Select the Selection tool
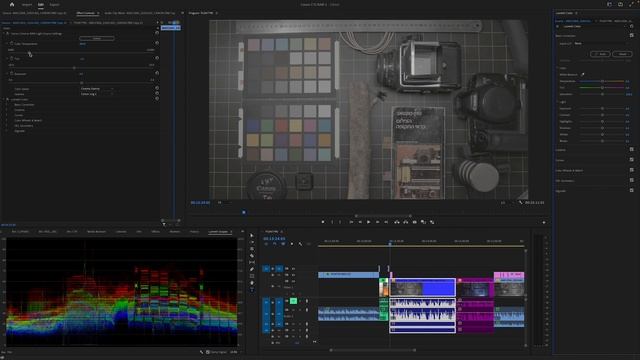Screen dimensions: 640x360 click(252, 236)
